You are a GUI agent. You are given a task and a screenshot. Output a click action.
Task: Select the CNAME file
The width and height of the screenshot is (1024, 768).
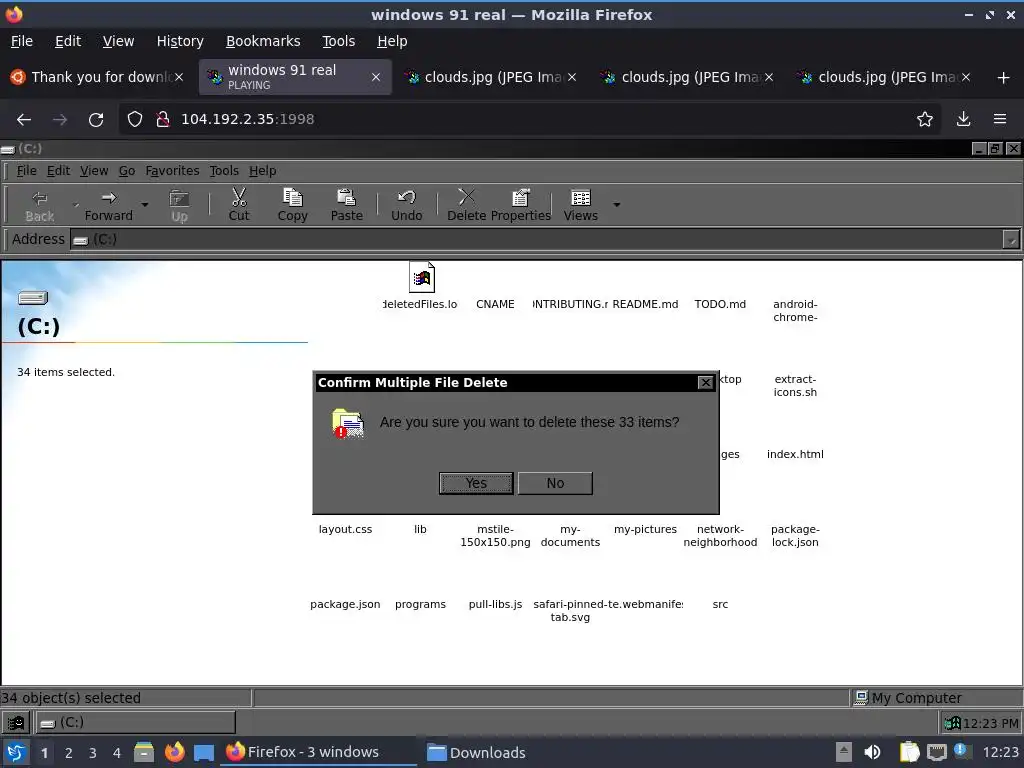pos(495,304)
